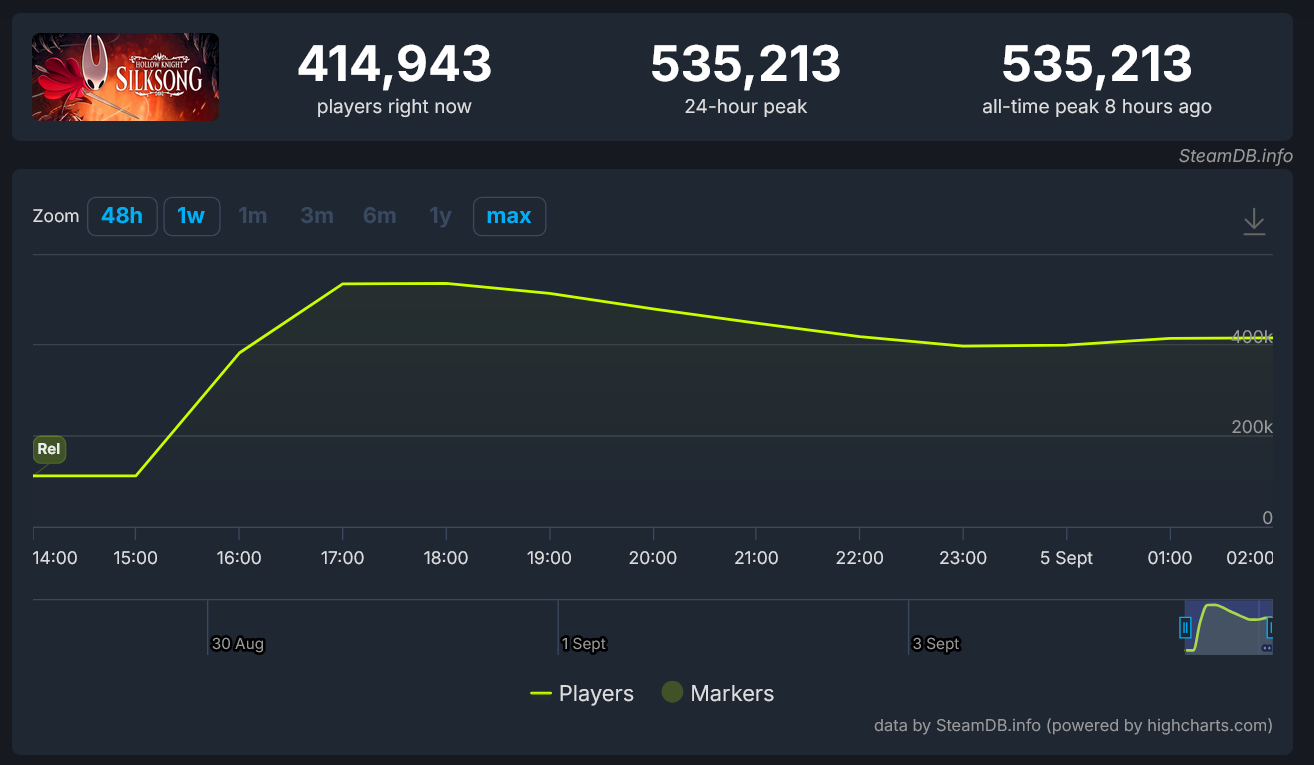
Task: Click the 19:00 x-axis label
Action: pos(549,558)
